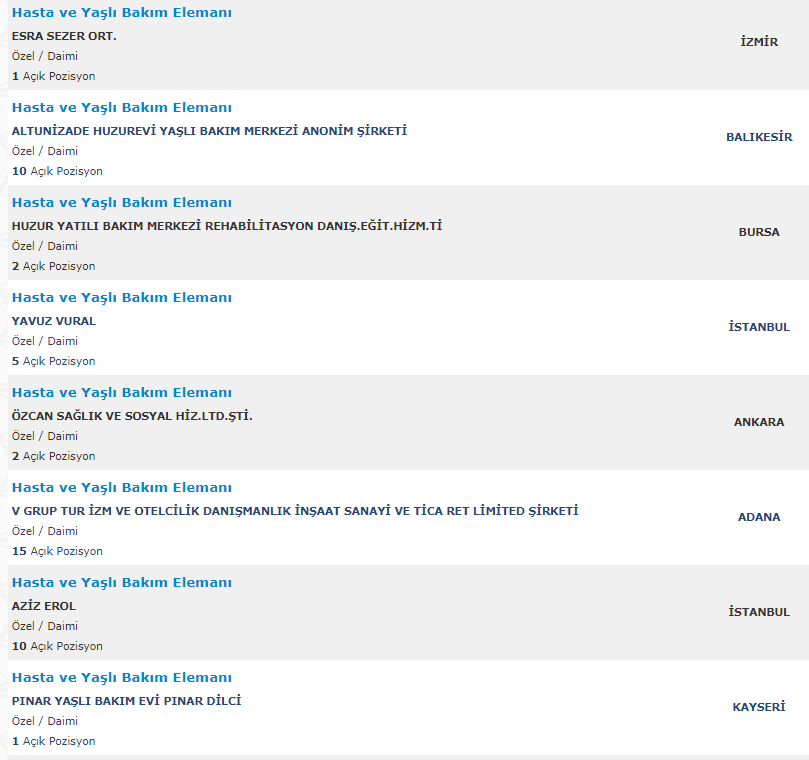The image size is (809, 760).
Task: Click the KAYSERİ city label
Action: pos(759,707)
